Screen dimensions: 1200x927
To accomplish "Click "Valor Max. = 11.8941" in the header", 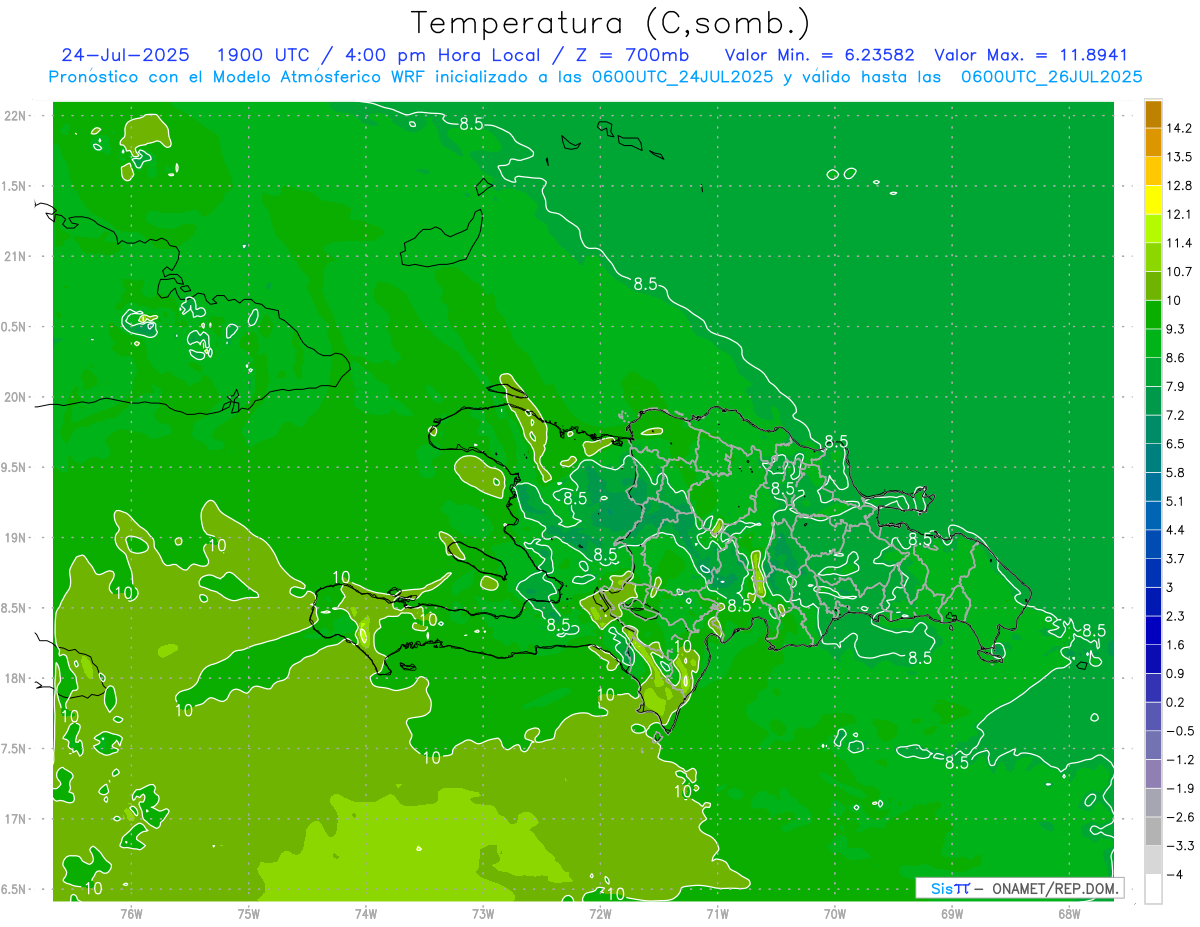I will coord(1030,55).
